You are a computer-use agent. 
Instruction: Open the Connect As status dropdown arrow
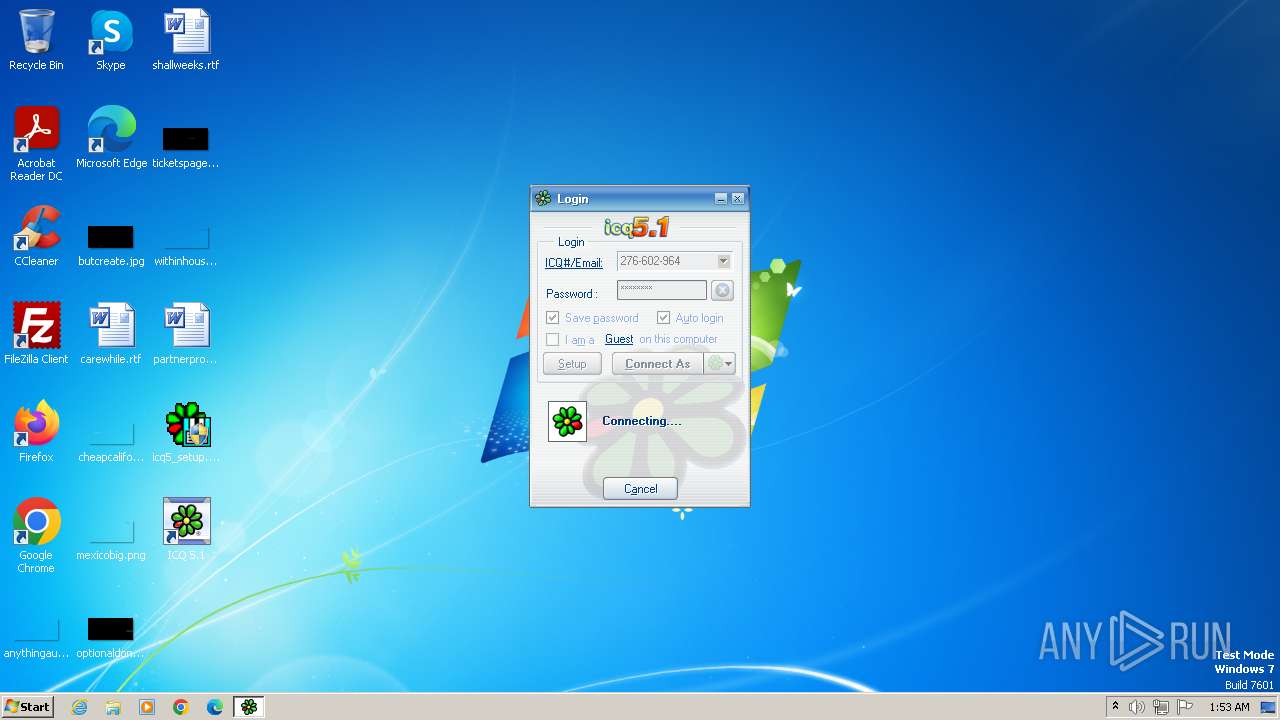(x=720, y=364)
